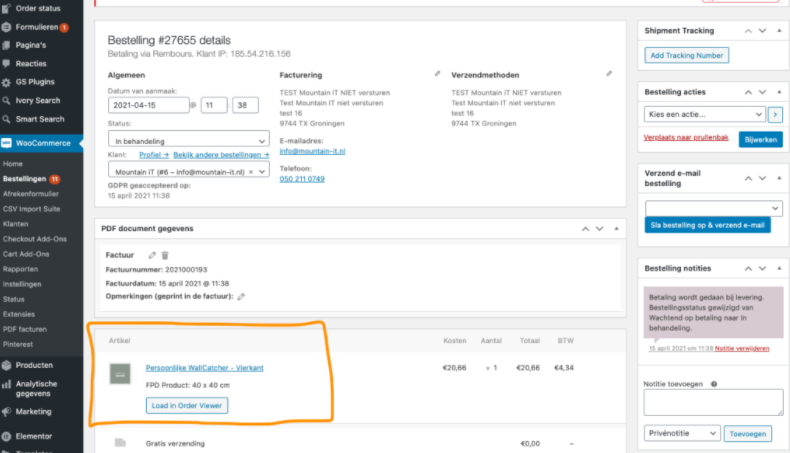Edit invoice Opmerkingen pencil icon
The image size is (790, 453).
(x=241, y=296)
